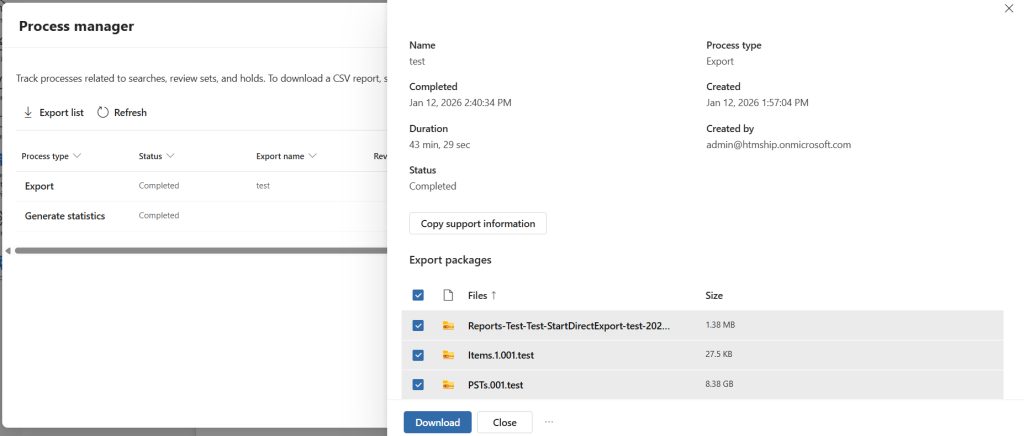Open the Export name column dropdown

click(x=312, y=156)
